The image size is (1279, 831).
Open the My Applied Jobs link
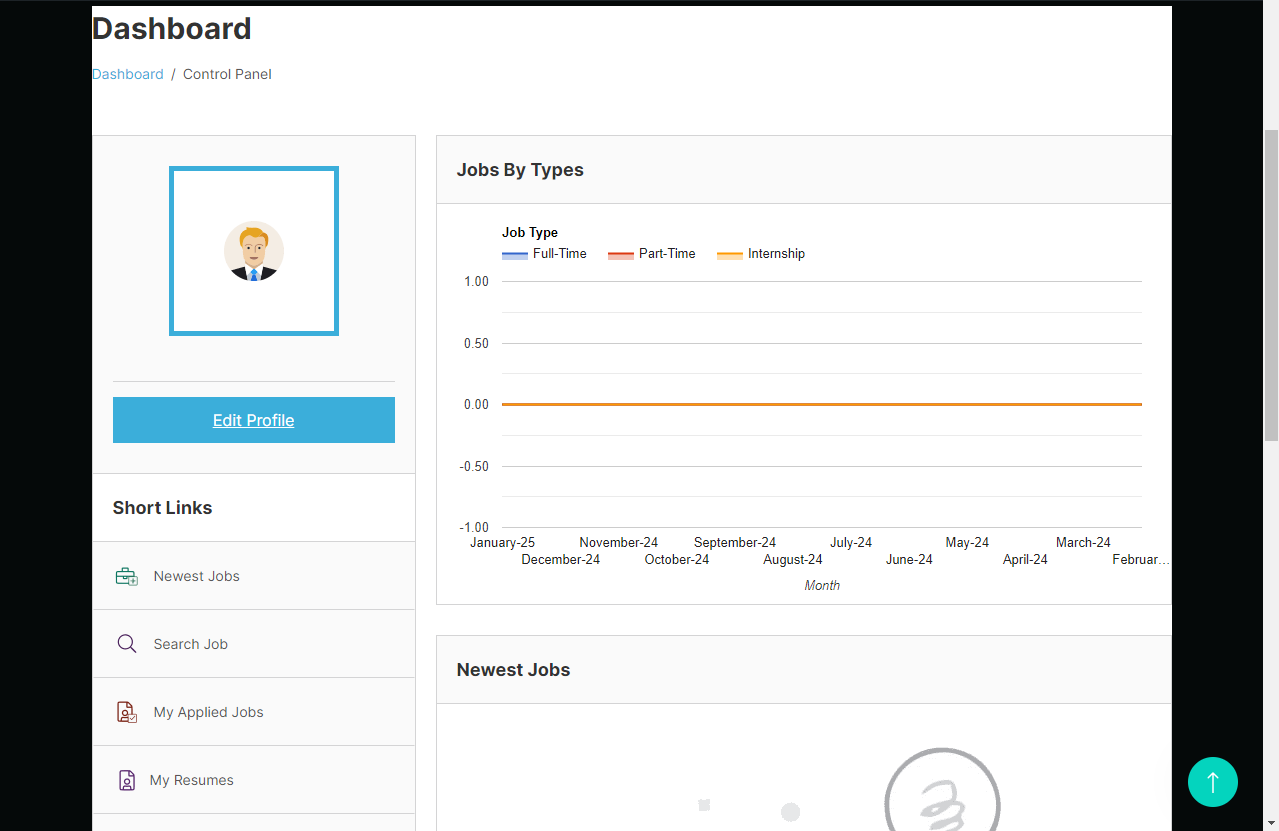coord(208,712)
